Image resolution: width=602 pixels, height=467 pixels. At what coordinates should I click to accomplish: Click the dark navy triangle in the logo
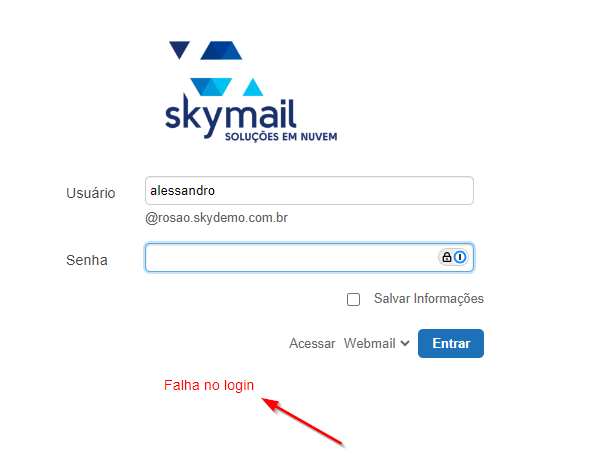click(x=179, y=50)
